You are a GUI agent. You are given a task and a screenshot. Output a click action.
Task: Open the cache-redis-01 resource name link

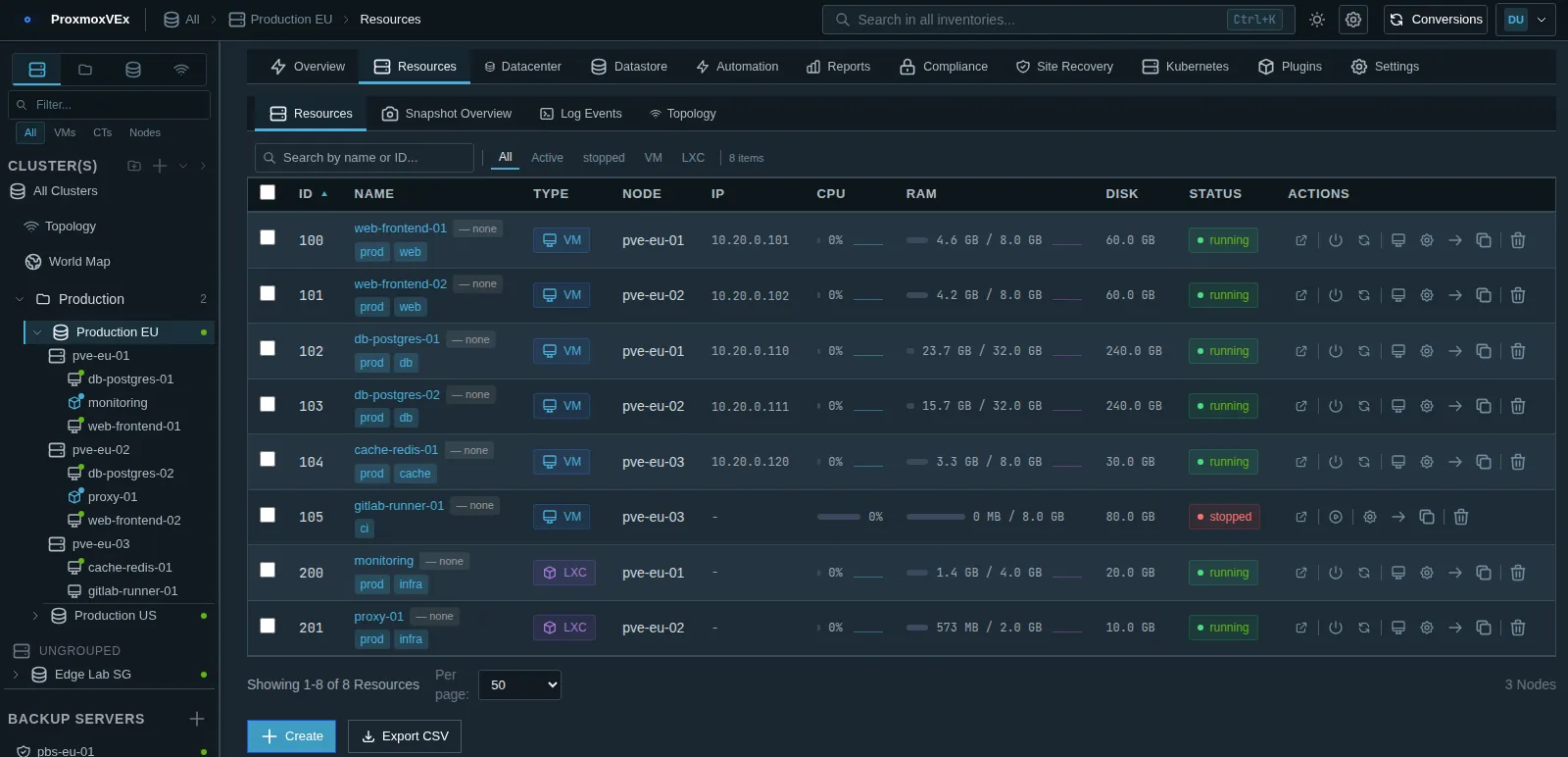tap(396, 450)
